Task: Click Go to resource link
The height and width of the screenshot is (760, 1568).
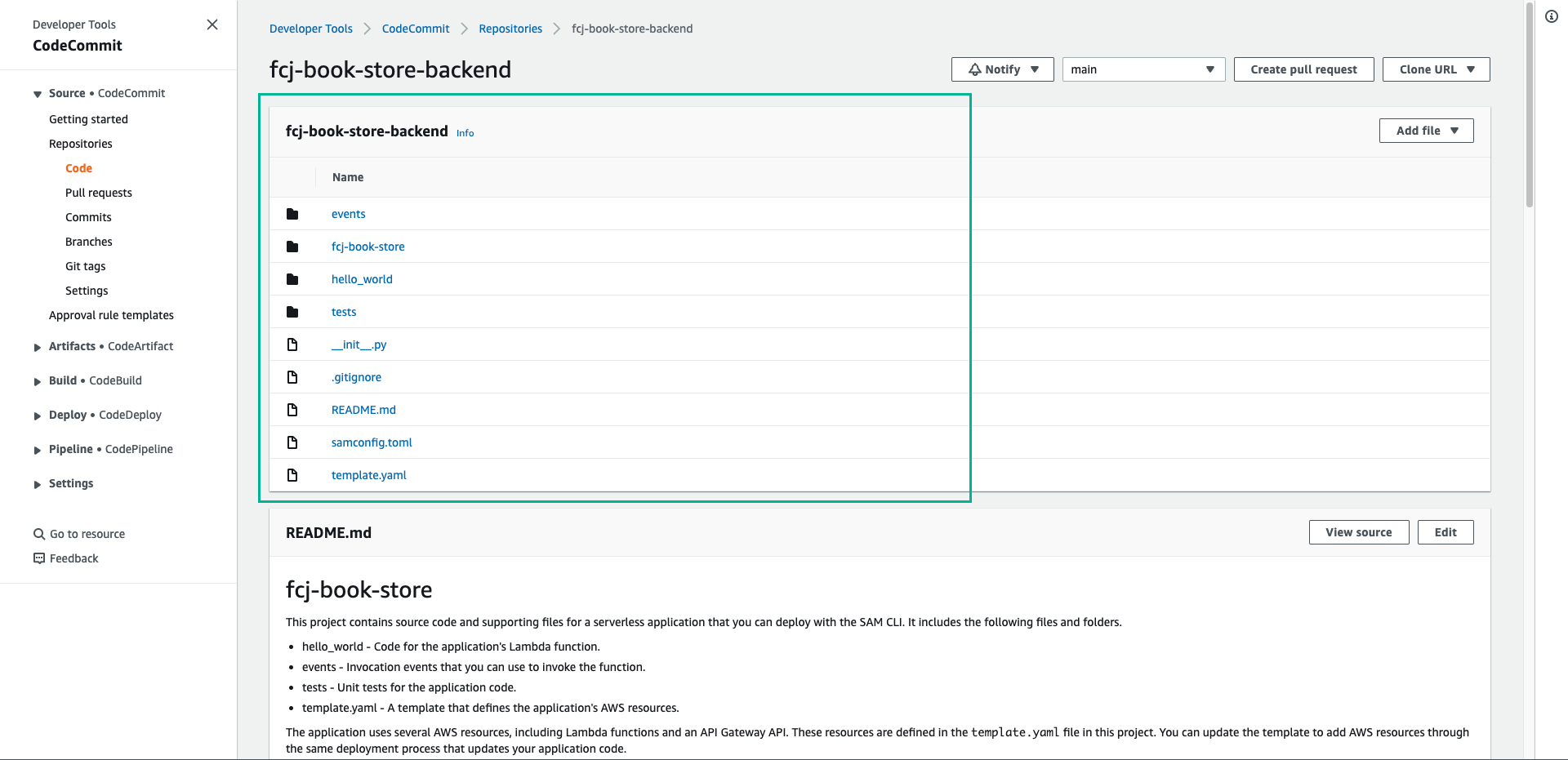Action: click(x=87, y=534)
